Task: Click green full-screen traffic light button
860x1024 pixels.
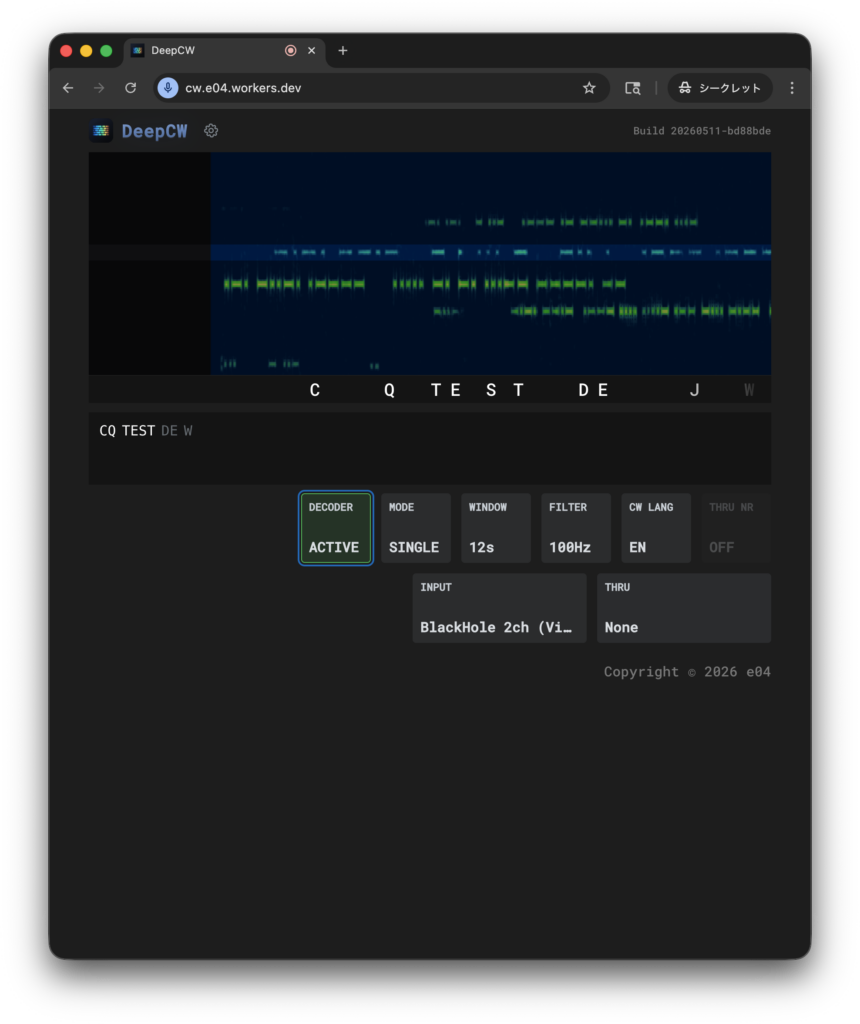Action: (x=106, y=50)
